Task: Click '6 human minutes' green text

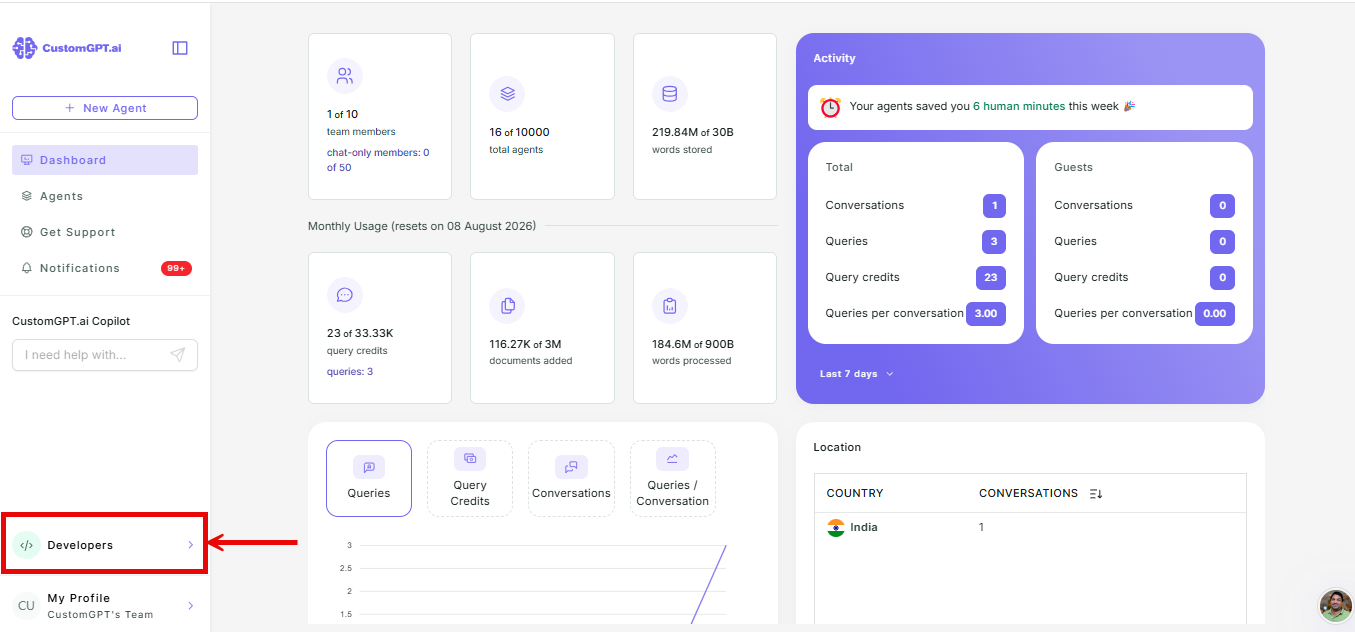Action: [1019, 106]
